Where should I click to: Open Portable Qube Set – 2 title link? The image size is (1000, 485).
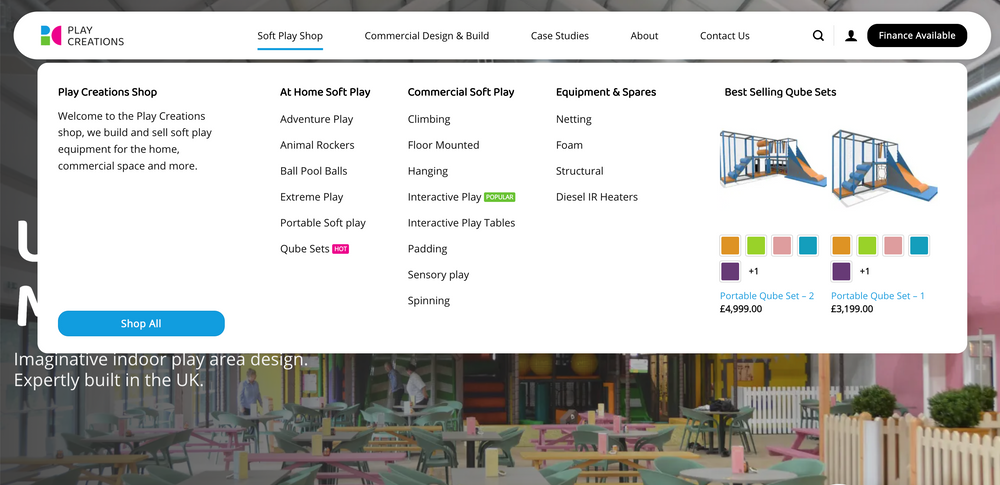click(x=767, y=296)
